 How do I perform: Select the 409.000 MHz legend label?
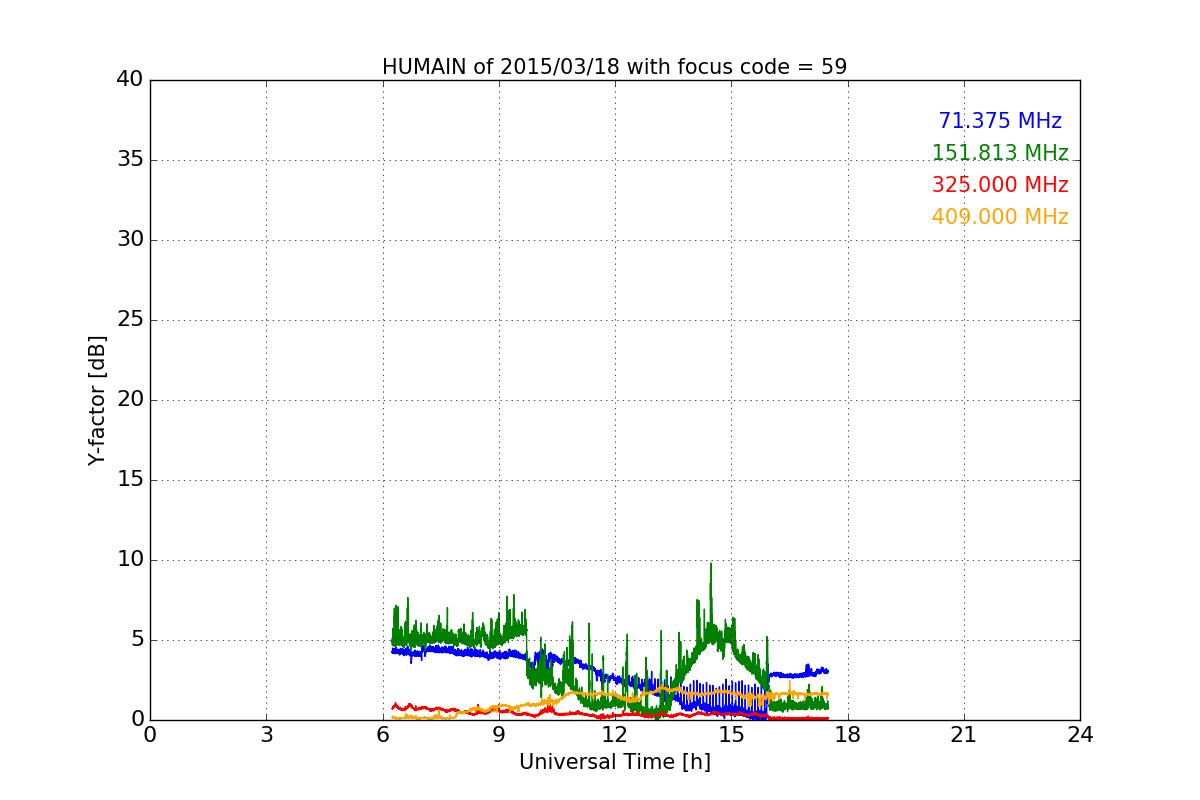click(x=1000, y=217)
